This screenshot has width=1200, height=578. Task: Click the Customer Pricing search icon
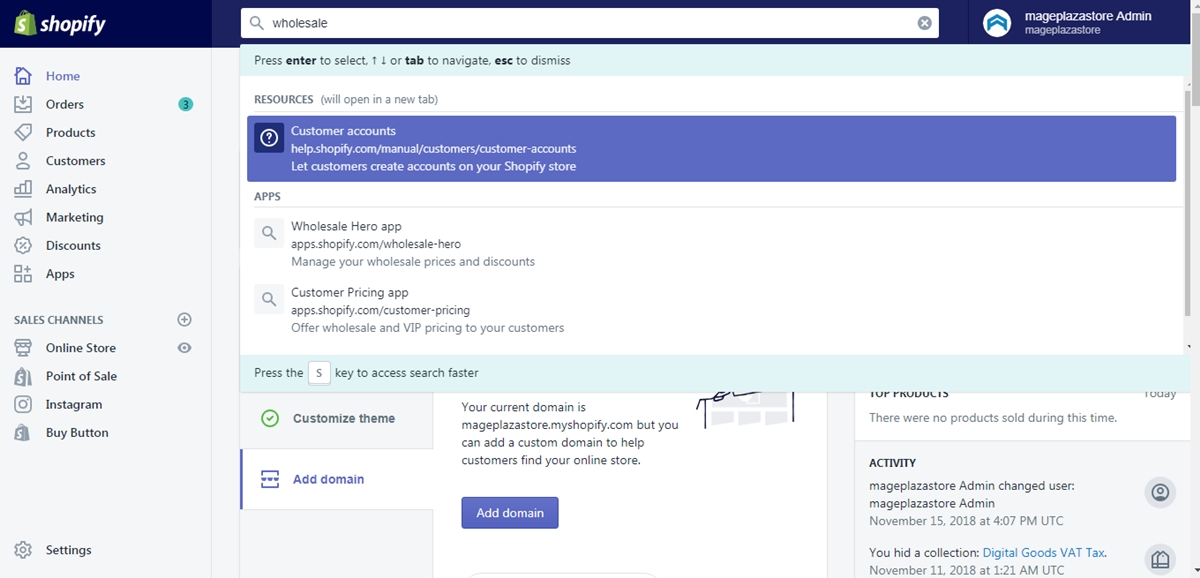269,299
